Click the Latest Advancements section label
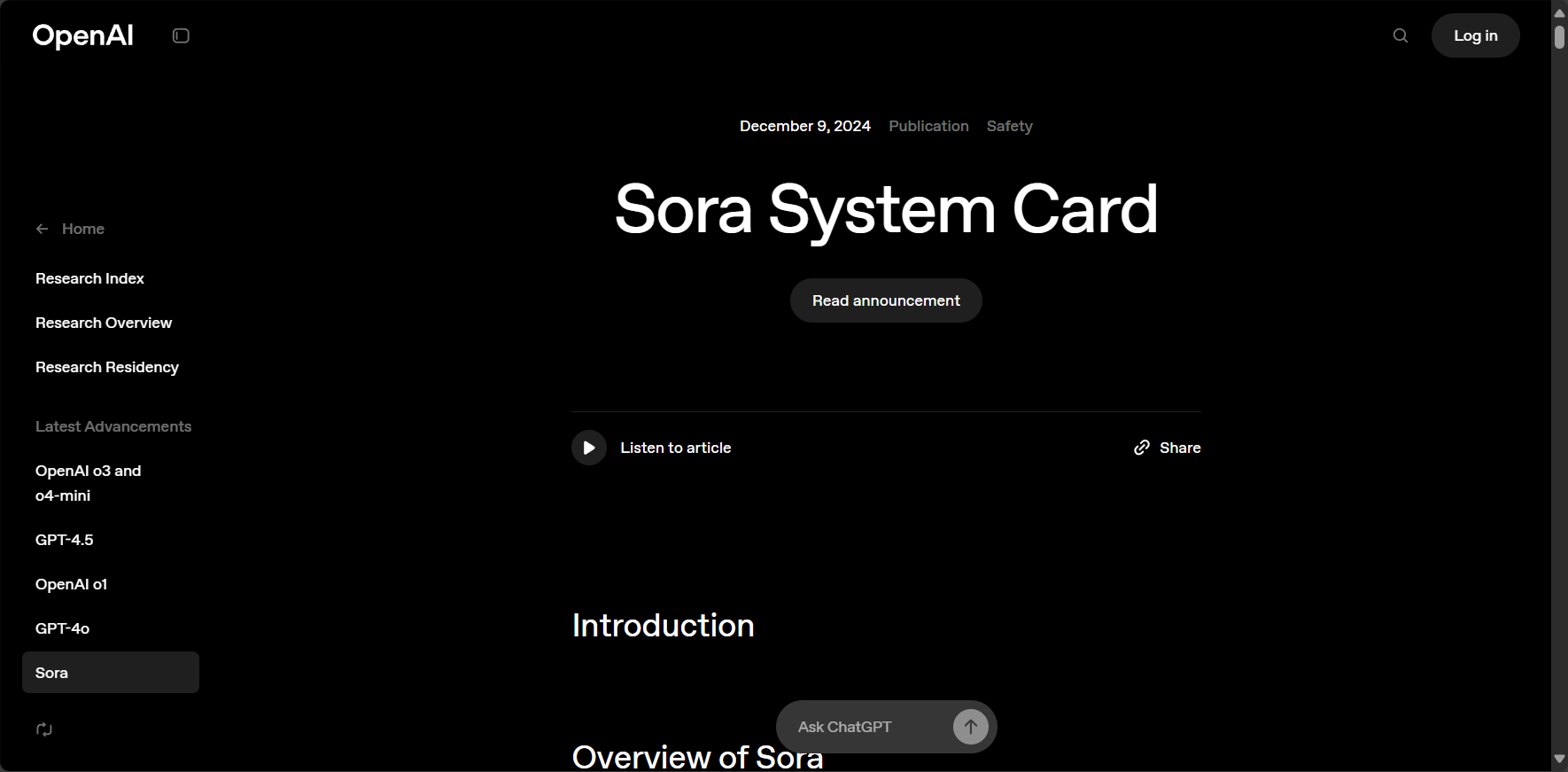The width and height of the screenshot is (1568, 772). click(x=113, y=426)
